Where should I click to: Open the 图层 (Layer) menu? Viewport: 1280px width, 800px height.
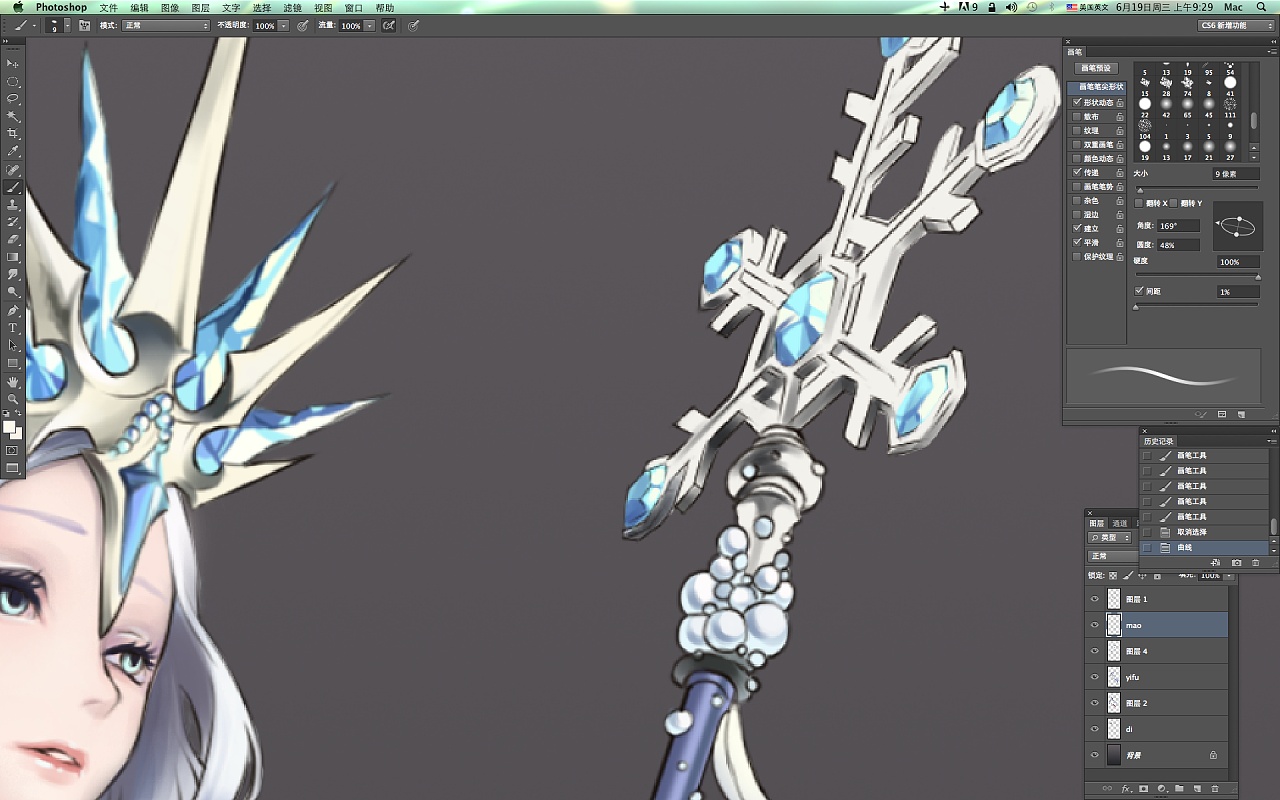201,7
